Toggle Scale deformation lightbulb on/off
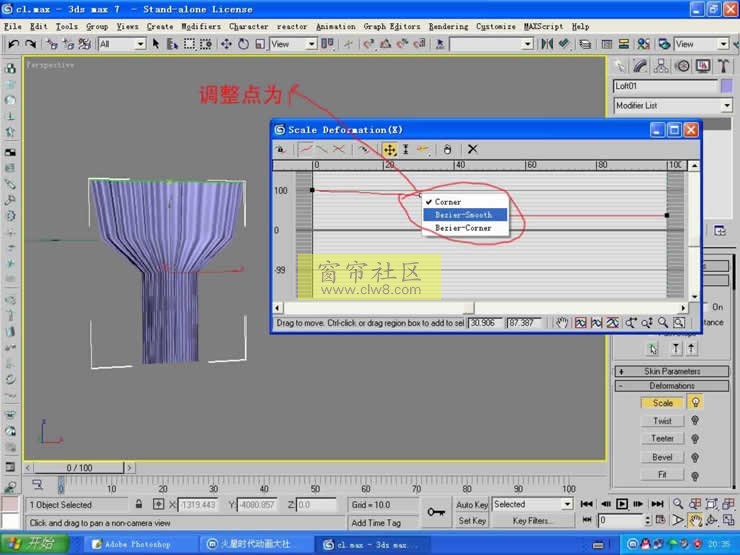The height and width of the screenshot is (555, 740). (x=695, y=403)
